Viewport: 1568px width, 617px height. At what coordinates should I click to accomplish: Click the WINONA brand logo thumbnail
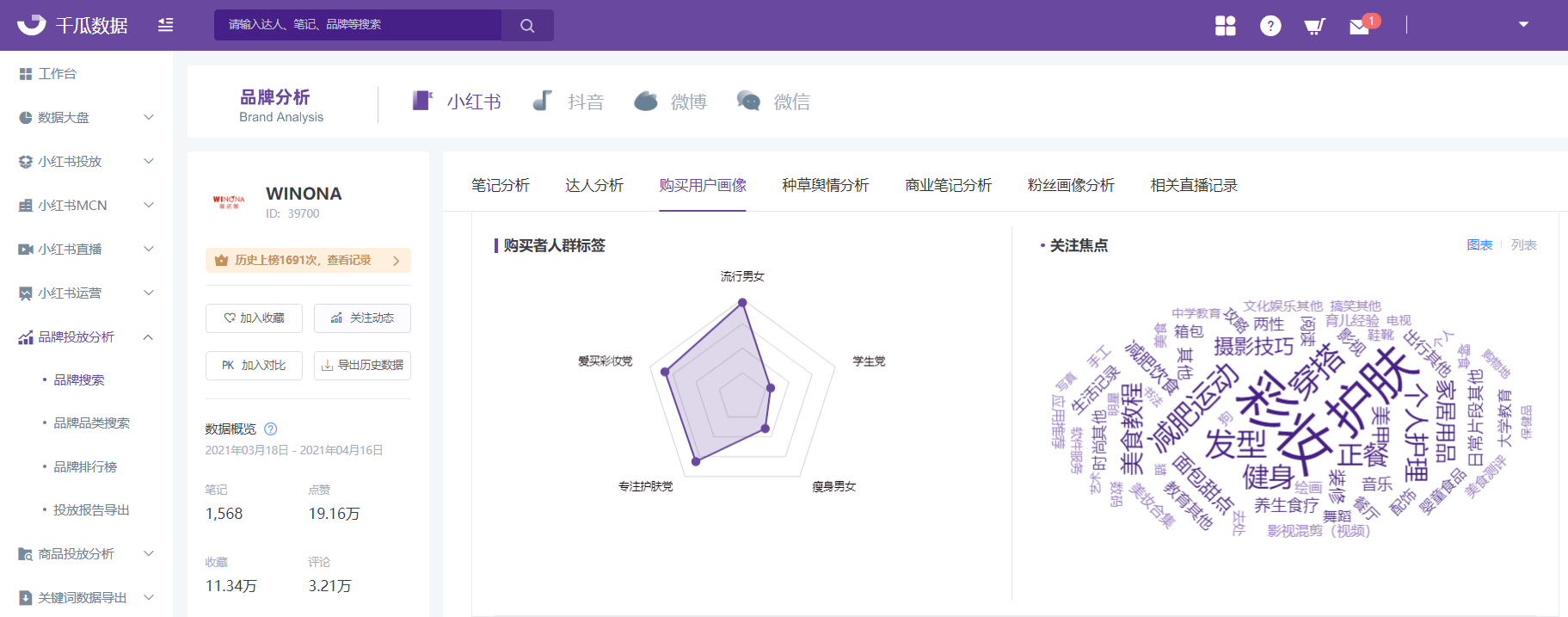pyautogui.click(x=229, y=202)
